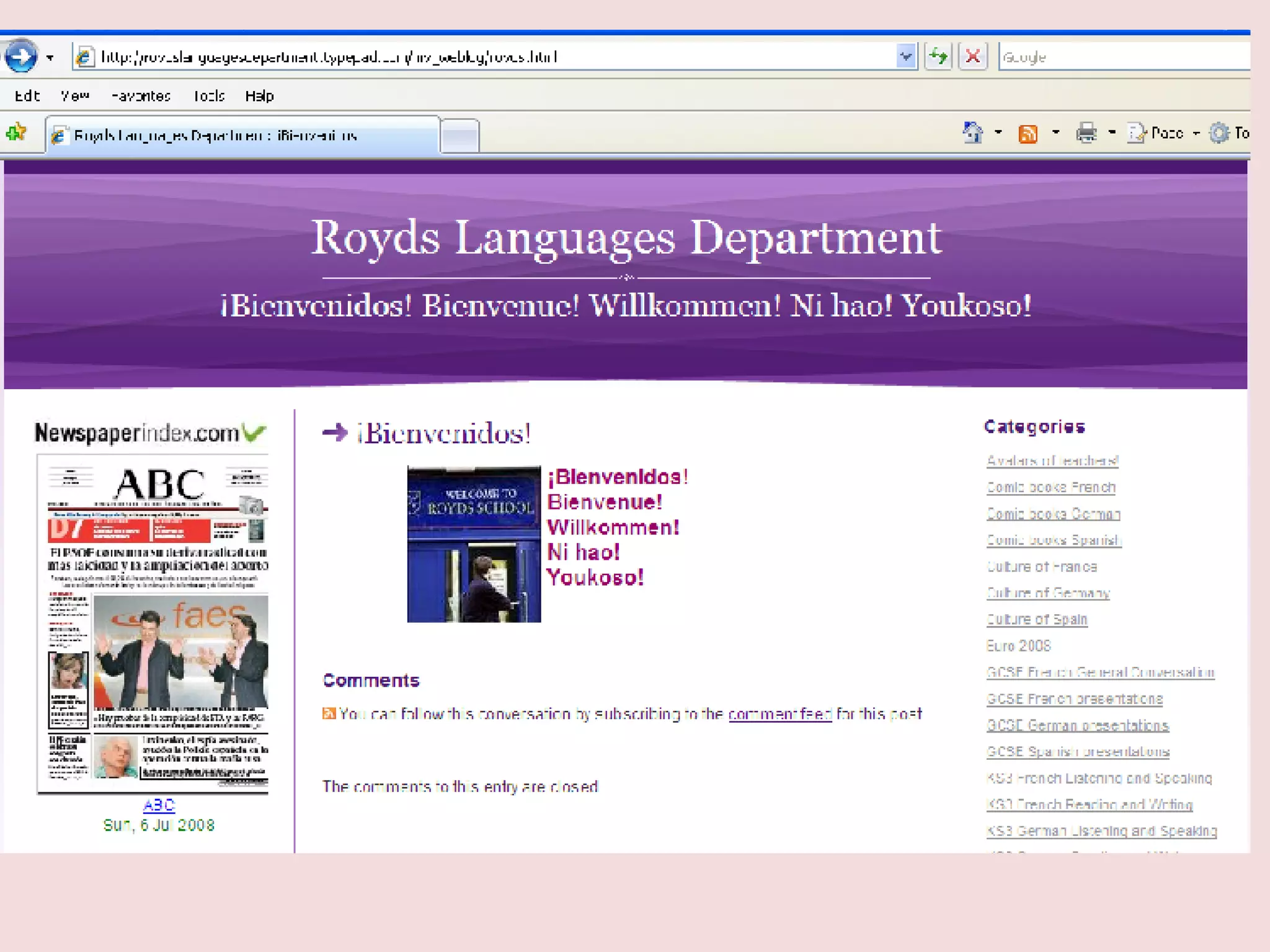The width and height of the screenshot is (1270, 952).
Task: Click small orange feed icon beside comments text
Action: point(329,713)
